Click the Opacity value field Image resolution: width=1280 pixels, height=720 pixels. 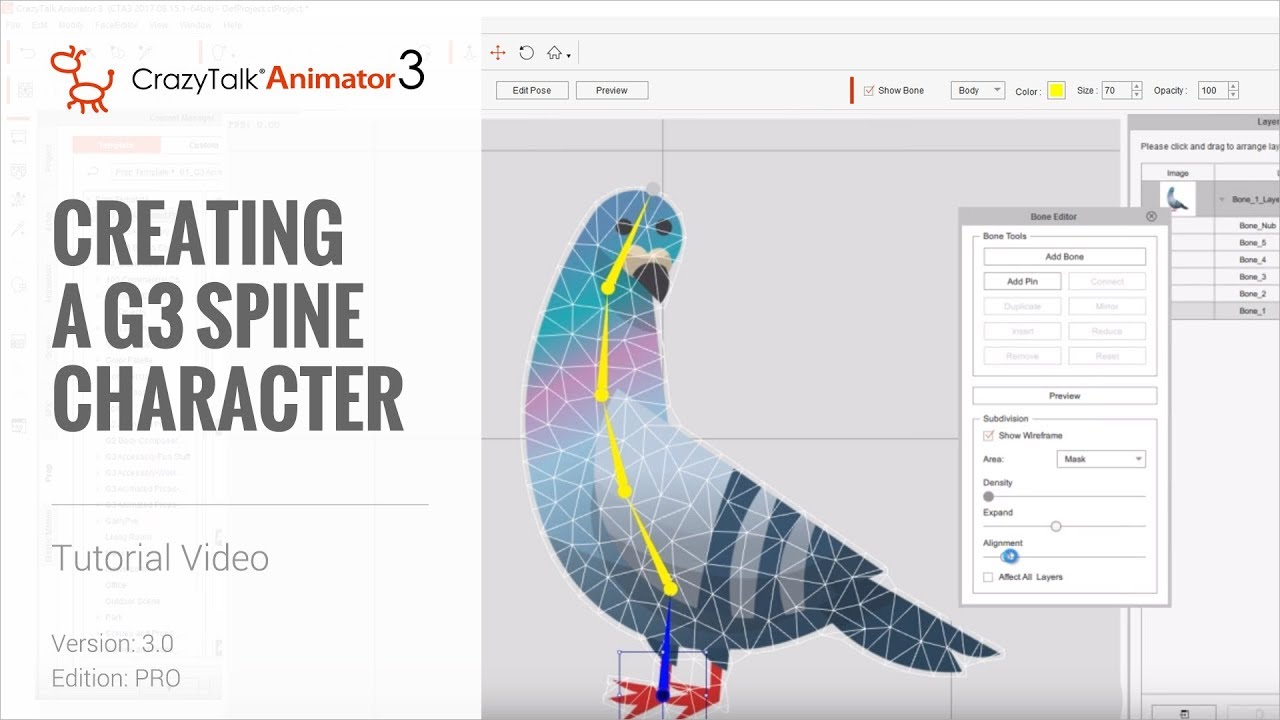(x=1212, y=91)
